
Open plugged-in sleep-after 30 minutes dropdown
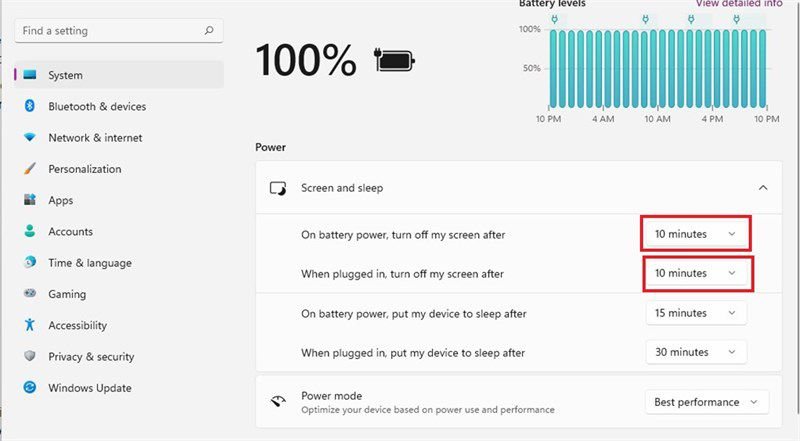(x=696, y=352)
